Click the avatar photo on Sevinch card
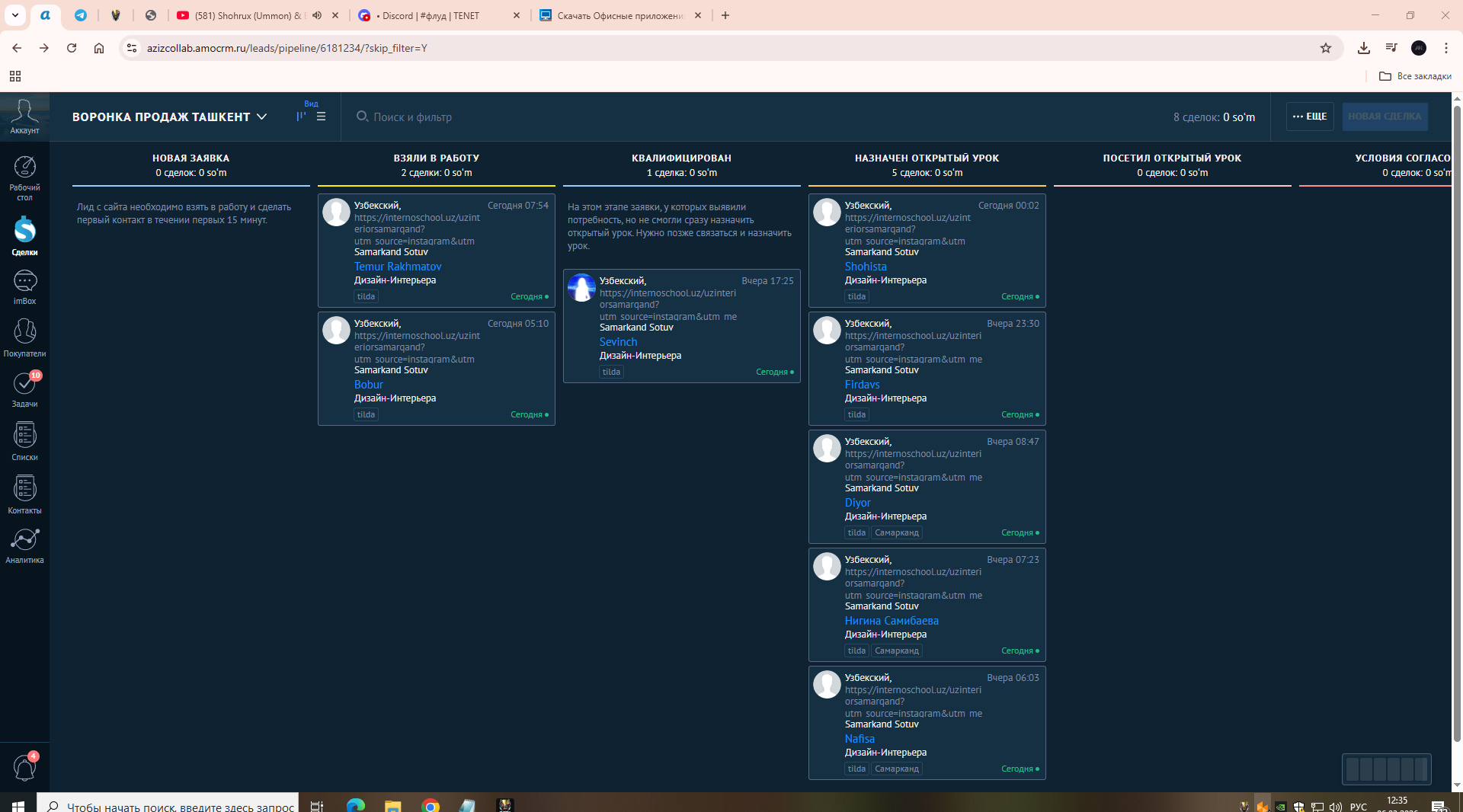This screenshot has width=1463, height=812. click(x=581, y=287)
